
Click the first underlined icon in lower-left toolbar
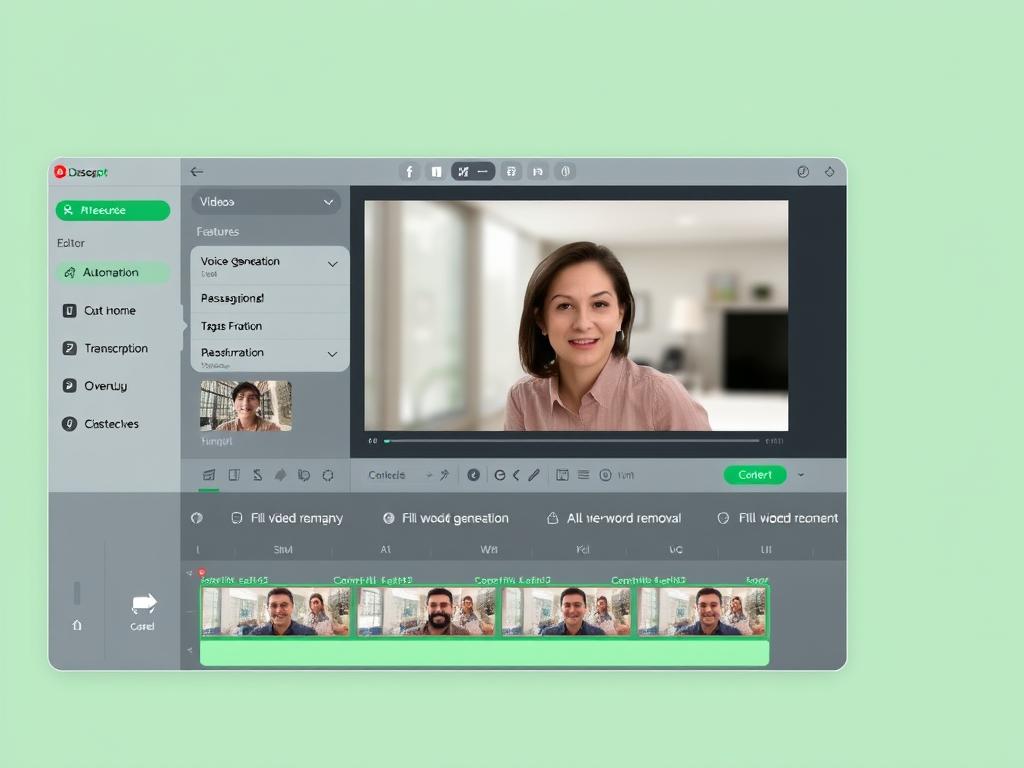(209, 475)
